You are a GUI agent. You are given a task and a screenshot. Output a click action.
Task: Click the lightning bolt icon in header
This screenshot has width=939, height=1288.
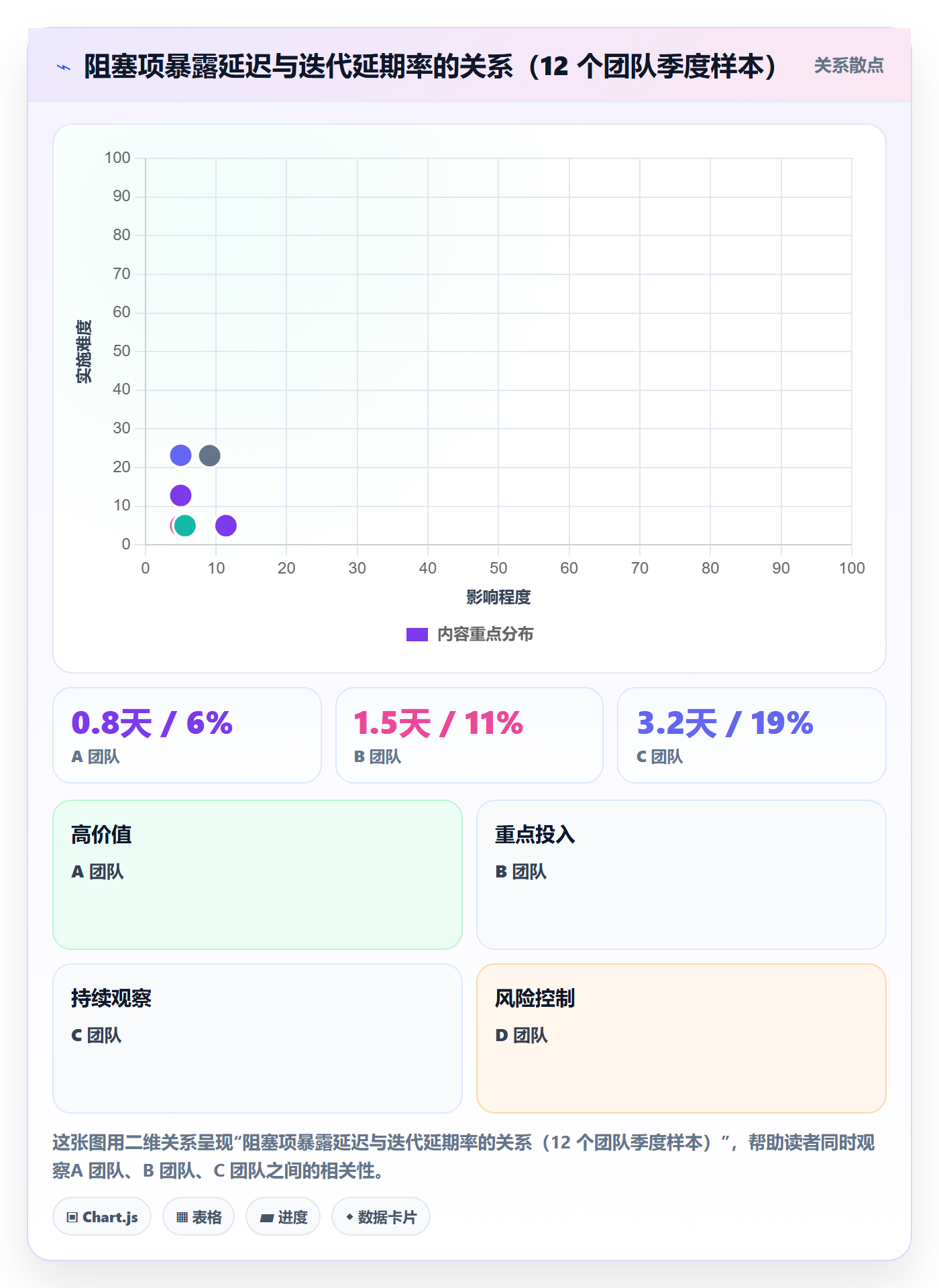pos(64,67)
